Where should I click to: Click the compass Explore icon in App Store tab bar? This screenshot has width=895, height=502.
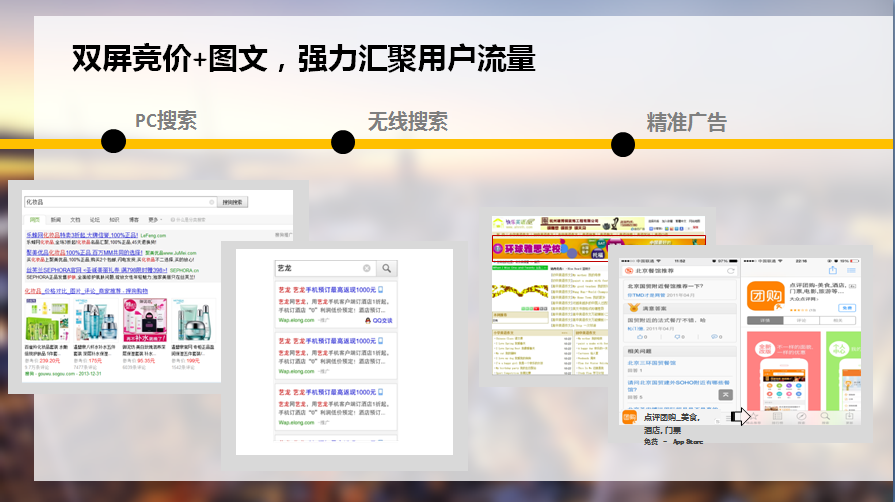[x=801, y=417]
